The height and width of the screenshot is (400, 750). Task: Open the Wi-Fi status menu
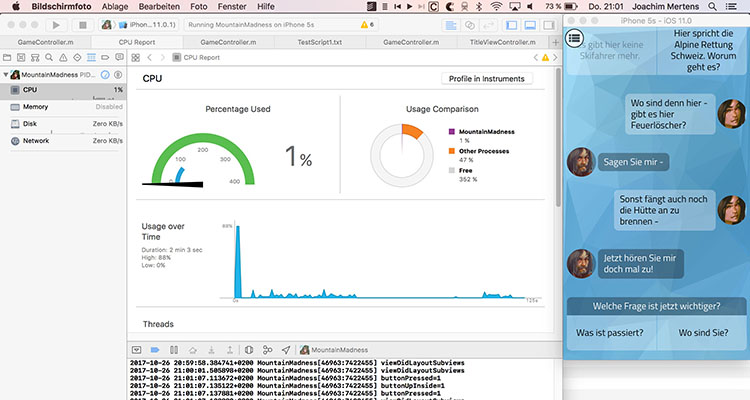497,7
